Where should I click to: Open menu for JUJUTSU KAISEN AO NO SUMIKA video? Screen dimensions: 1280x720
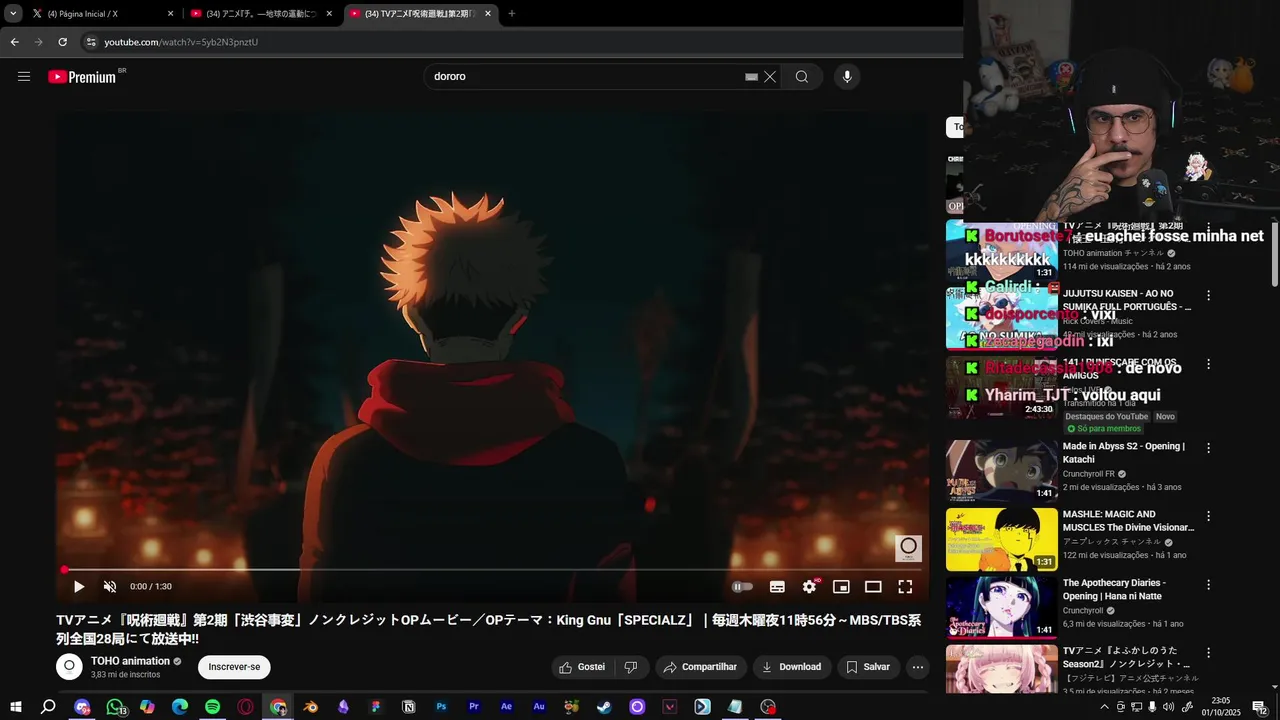click(x=1209, y=295)
